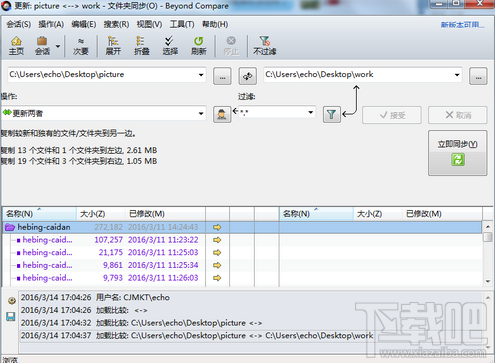Toggle the 次要 minor differences button
495x363 pixels.
(x=81, y=45)
